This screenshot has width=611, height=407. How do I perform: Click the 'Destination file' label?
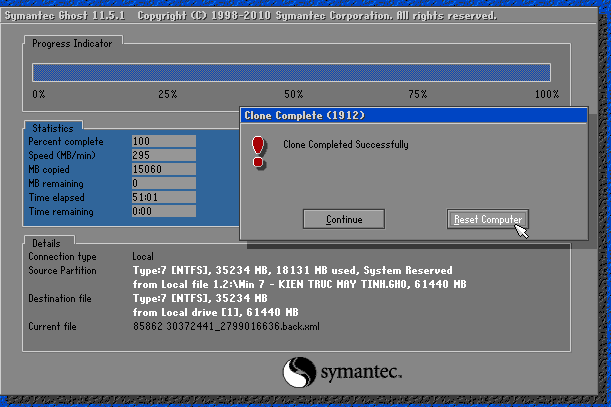tap(60, 299)
